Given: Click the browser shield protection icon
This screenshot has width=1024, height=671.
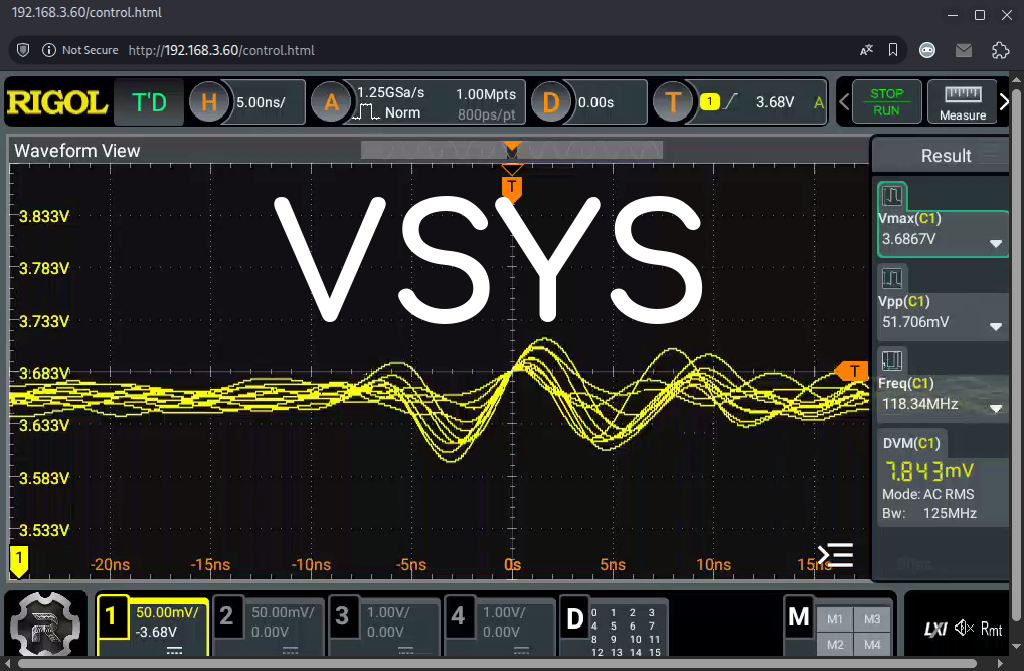Looking at the screenshot, I should pyautogui.click(x=23, y=50).
